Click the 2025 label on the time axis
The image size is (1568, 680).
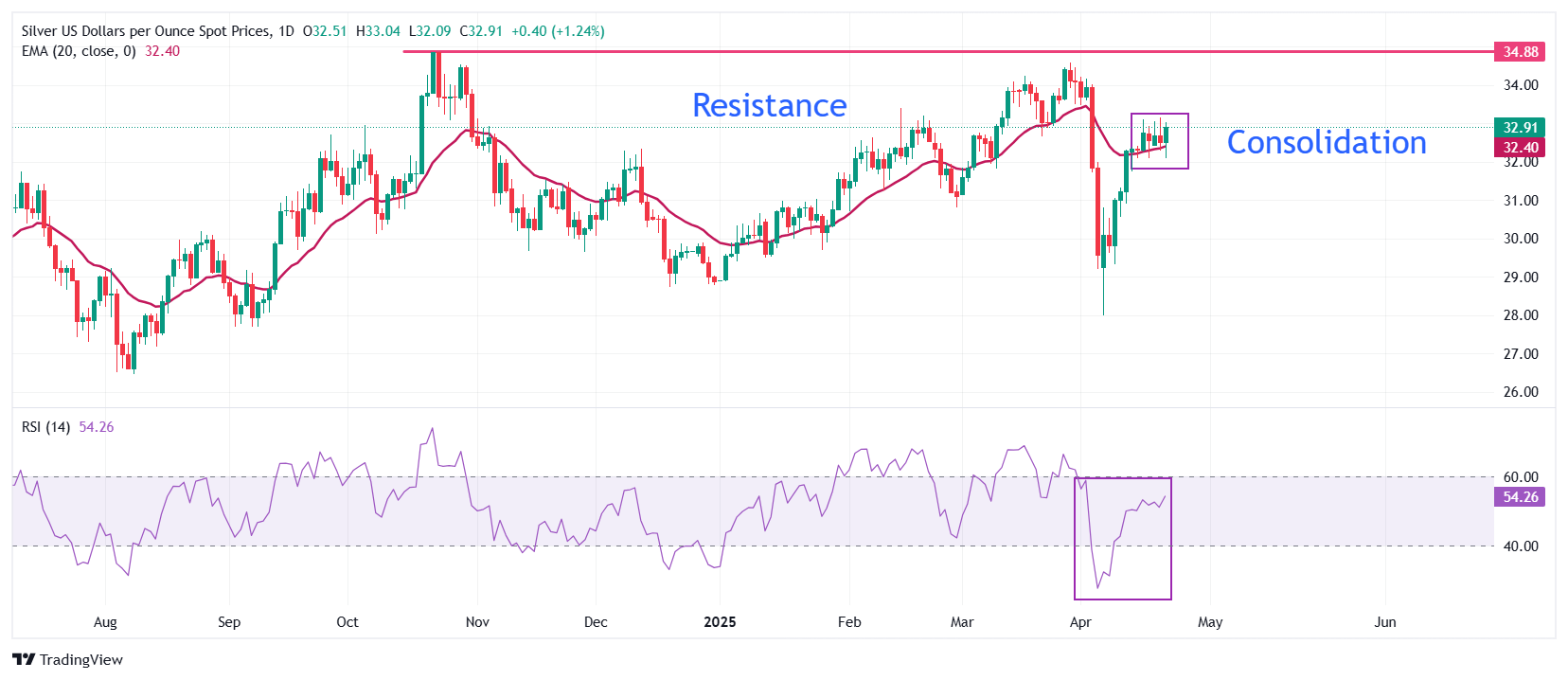coord(720,622)
